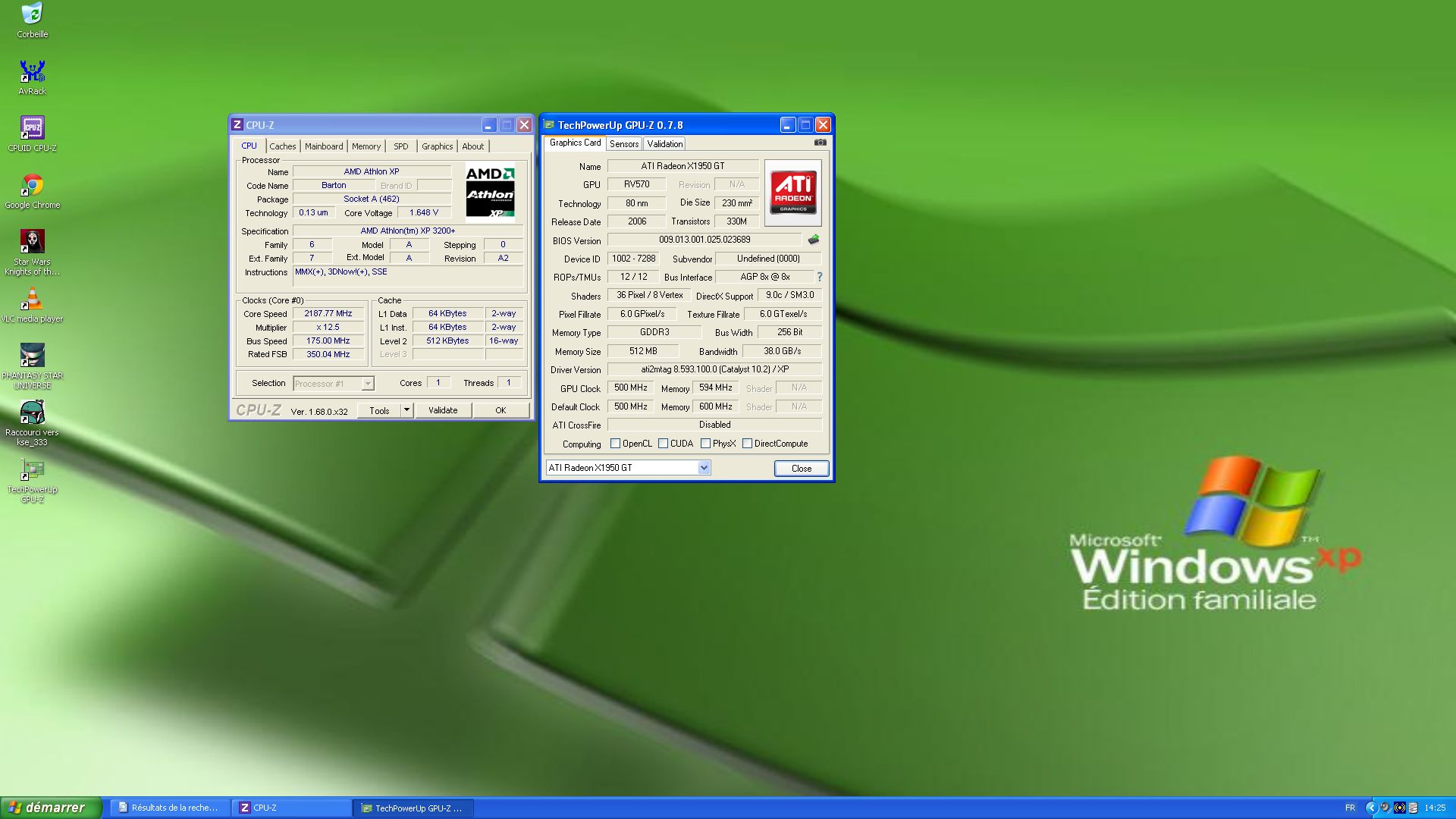1456x819 pixels.
Task: Click the BIOS Version field 009.013.001.025.023689
Action: tap(704, 240)
